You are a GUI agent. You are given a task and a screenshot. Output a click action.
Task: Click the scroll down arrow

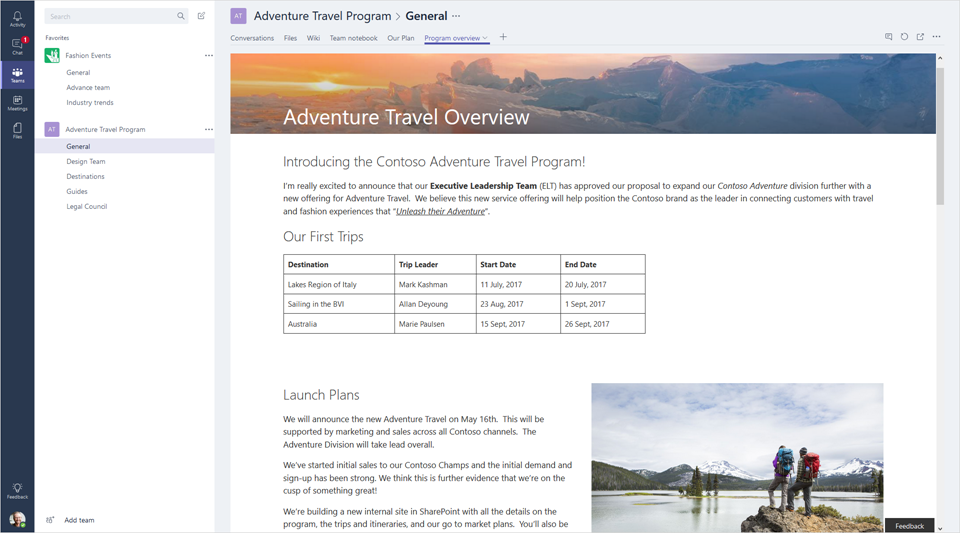[x=940, y=528]
